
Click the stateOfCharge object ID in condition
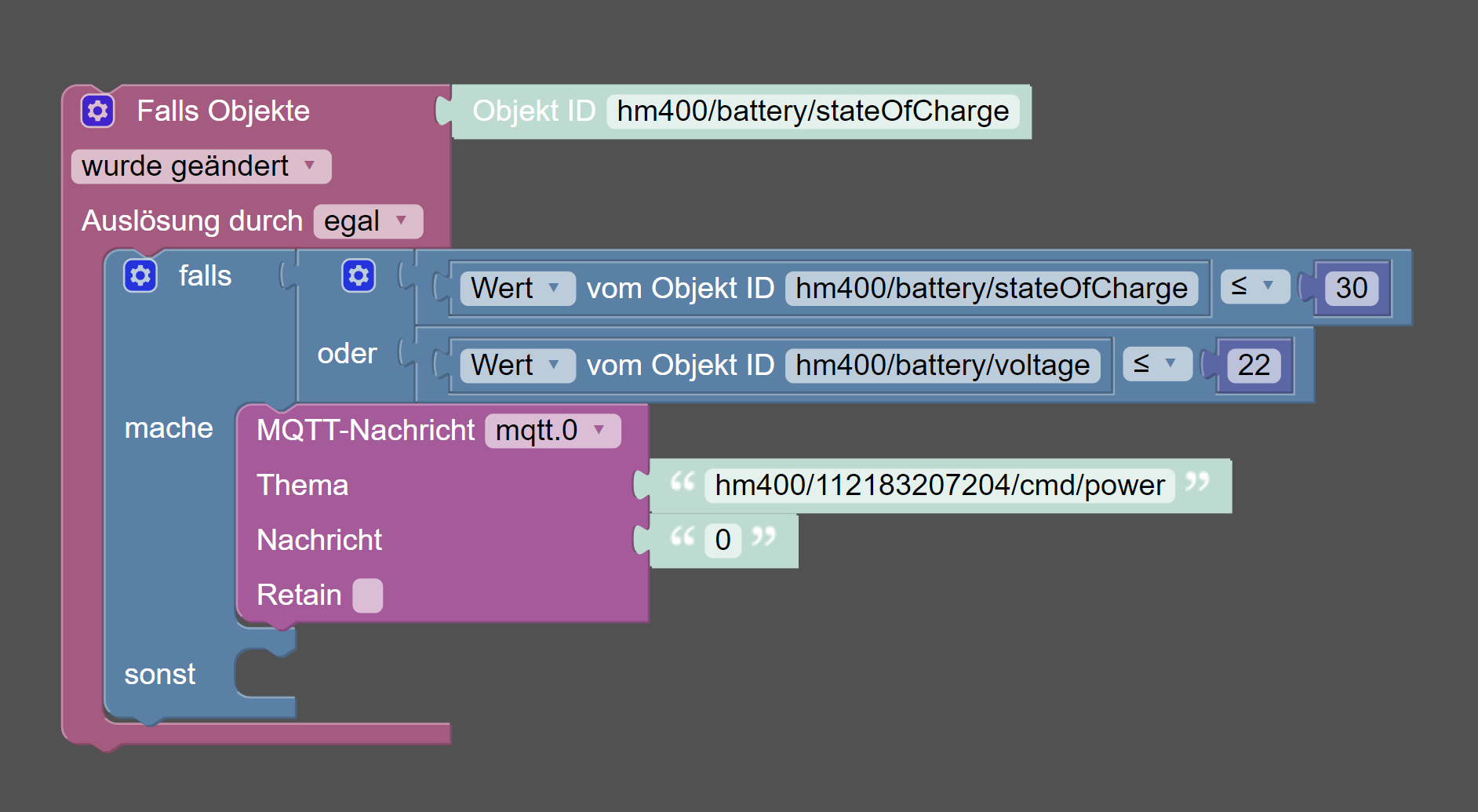click(992, 289)
